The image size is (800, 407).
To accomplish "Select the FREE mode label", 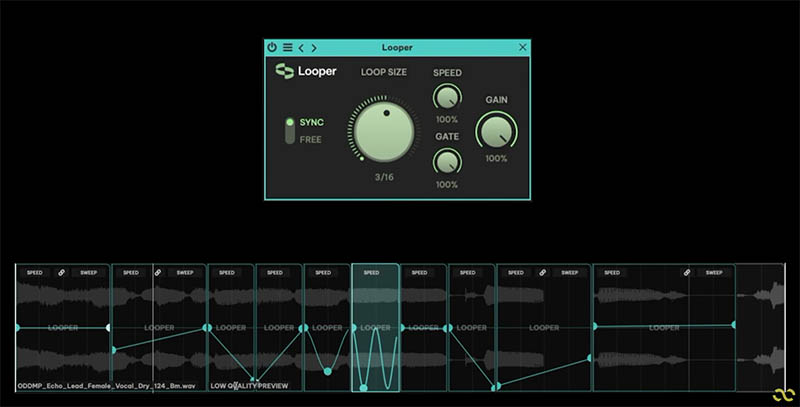I will click(x=310, y=140).
